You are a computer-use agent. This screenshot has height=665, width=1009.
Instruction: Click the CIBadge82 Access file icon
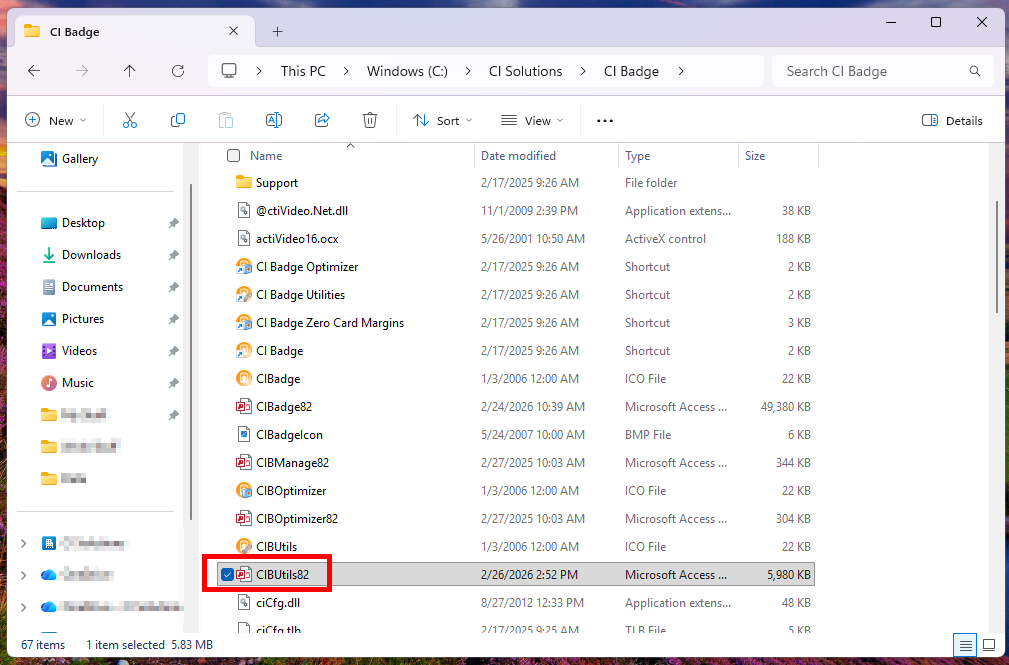[x=243, y=407]
